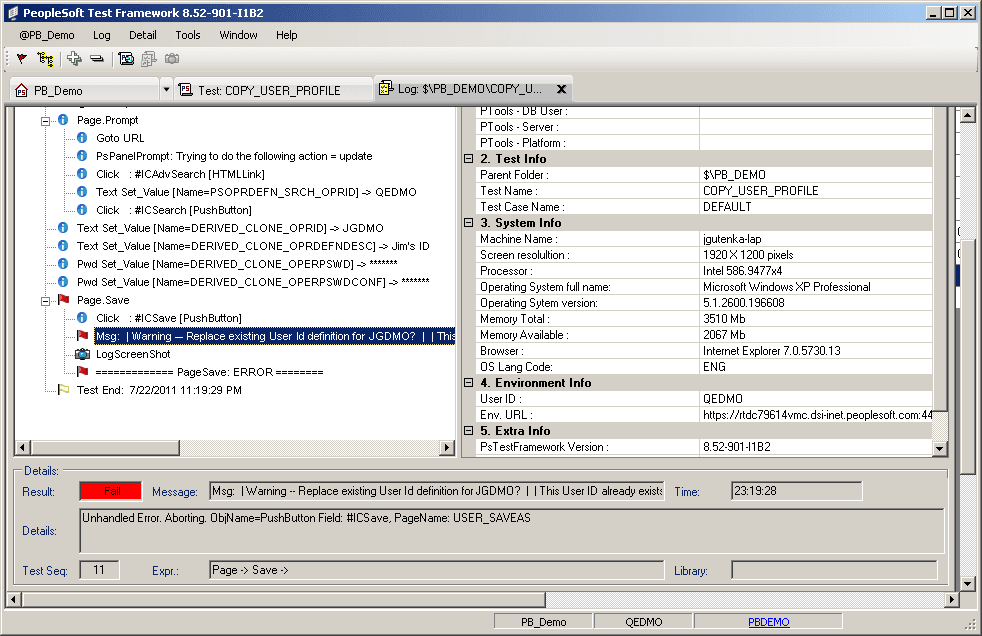Collapse the 3. System Info section
Viewport: 982px width, 636px height.
[468, 222]
